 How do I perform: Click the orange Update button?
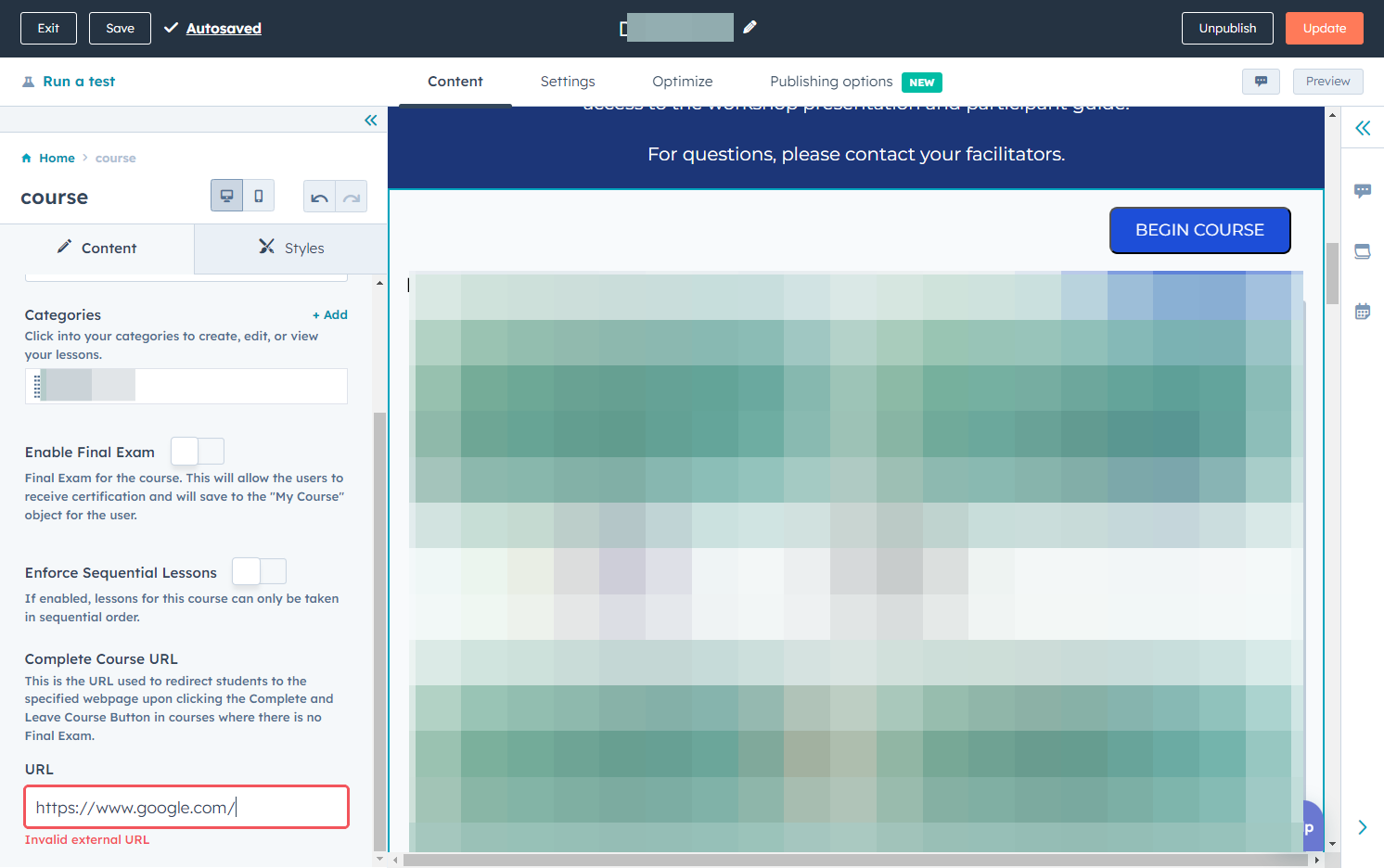1325,28
